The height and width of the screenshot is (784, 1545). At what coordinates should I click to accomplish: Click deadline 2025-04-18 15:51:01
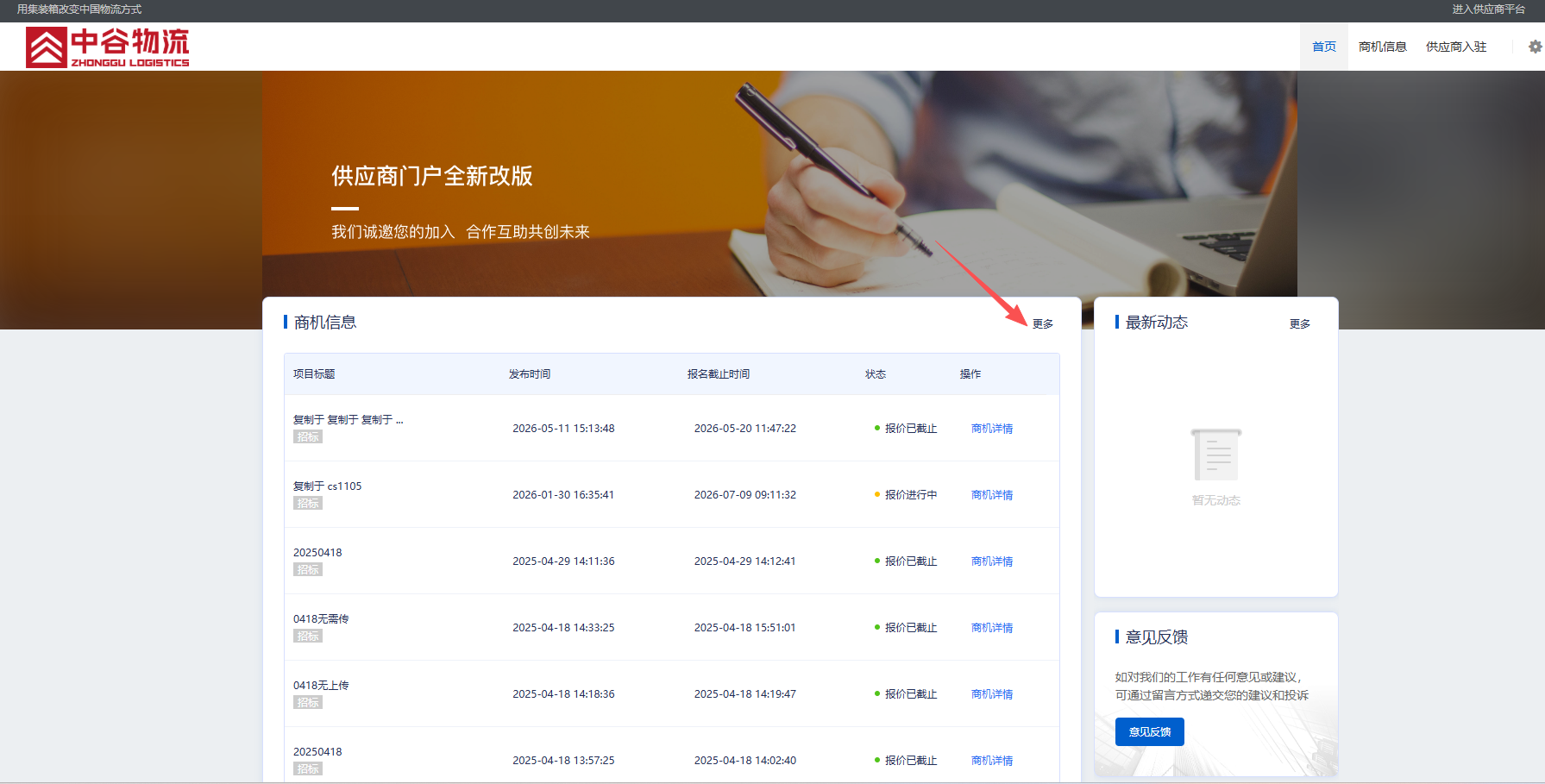(745, 628)
